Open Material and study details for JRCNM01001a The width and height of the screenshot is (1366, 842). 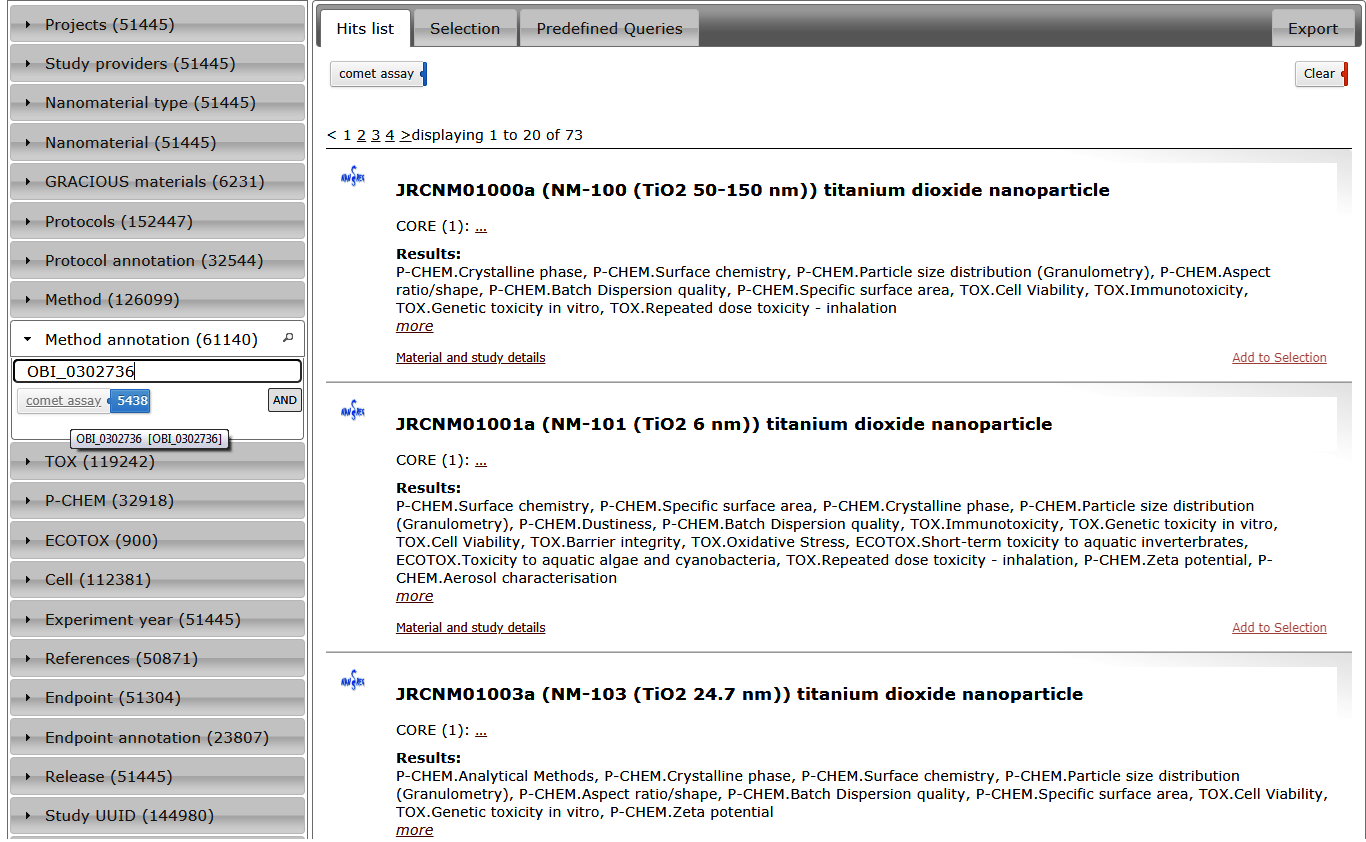tap(470, 628)
